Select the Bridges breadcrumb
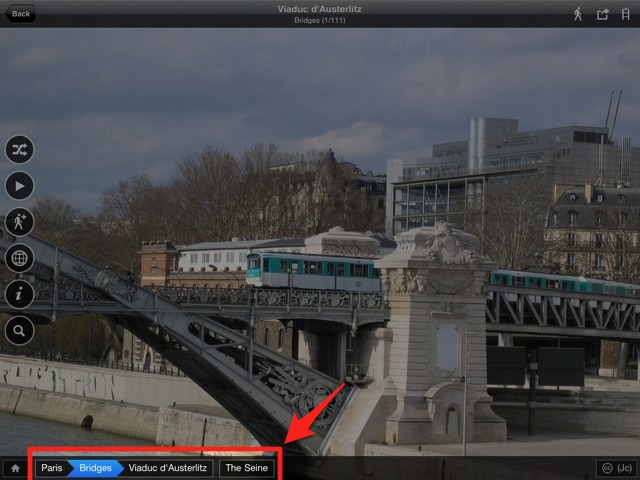 [x=96, y=468]
